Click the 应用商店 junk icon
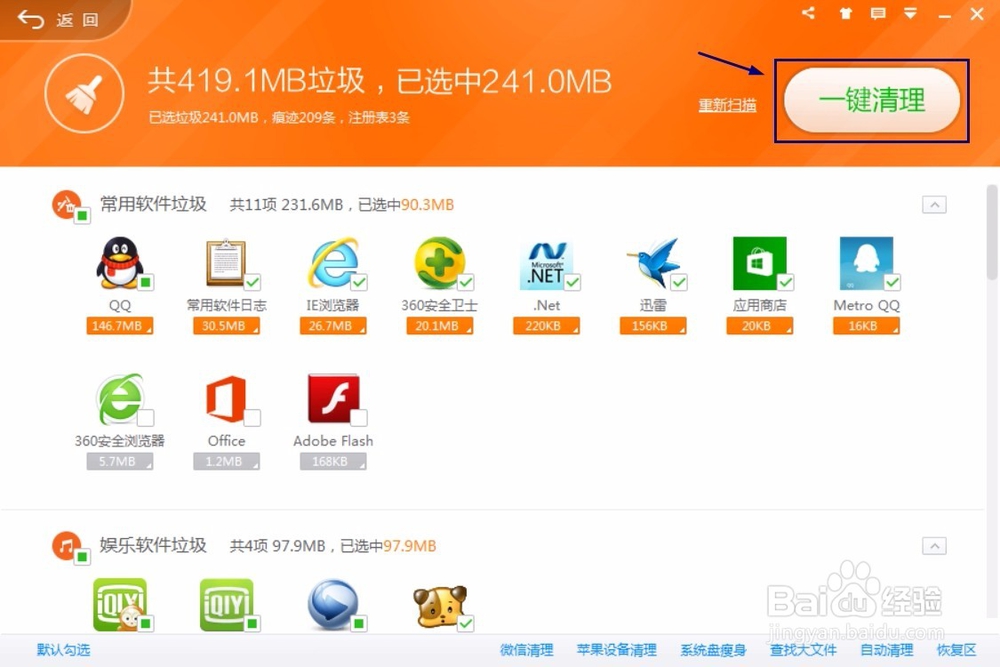This screenshot has height=667, width=1000. 760,263
